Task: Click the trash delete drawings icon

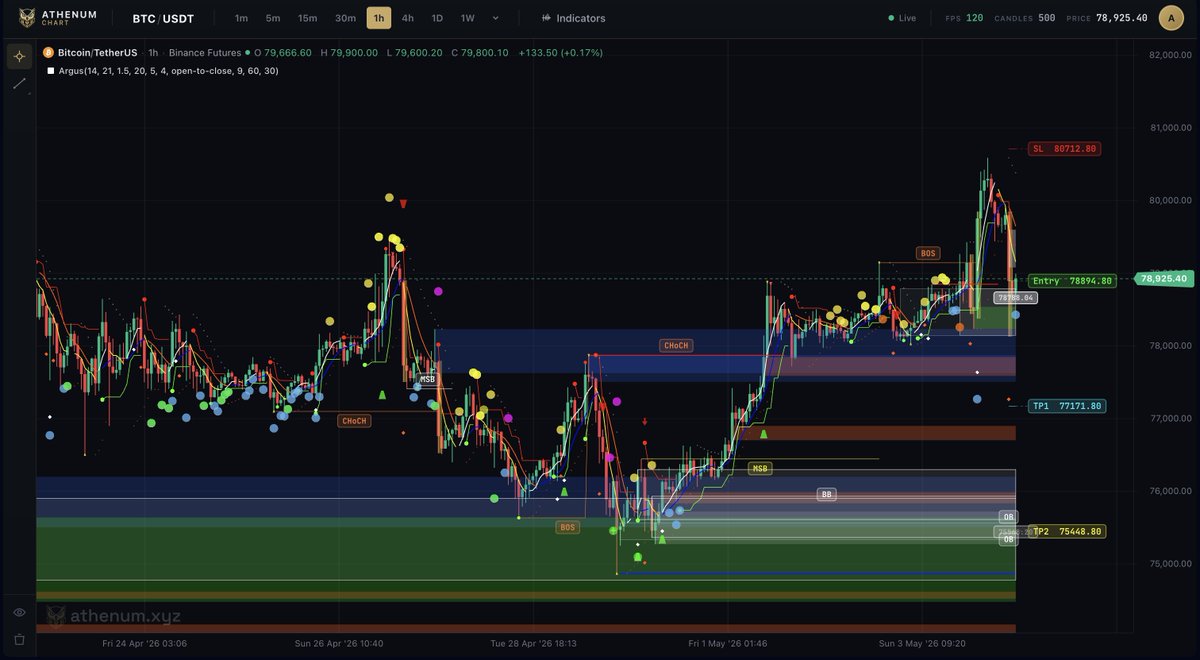Action: [19, 640]
